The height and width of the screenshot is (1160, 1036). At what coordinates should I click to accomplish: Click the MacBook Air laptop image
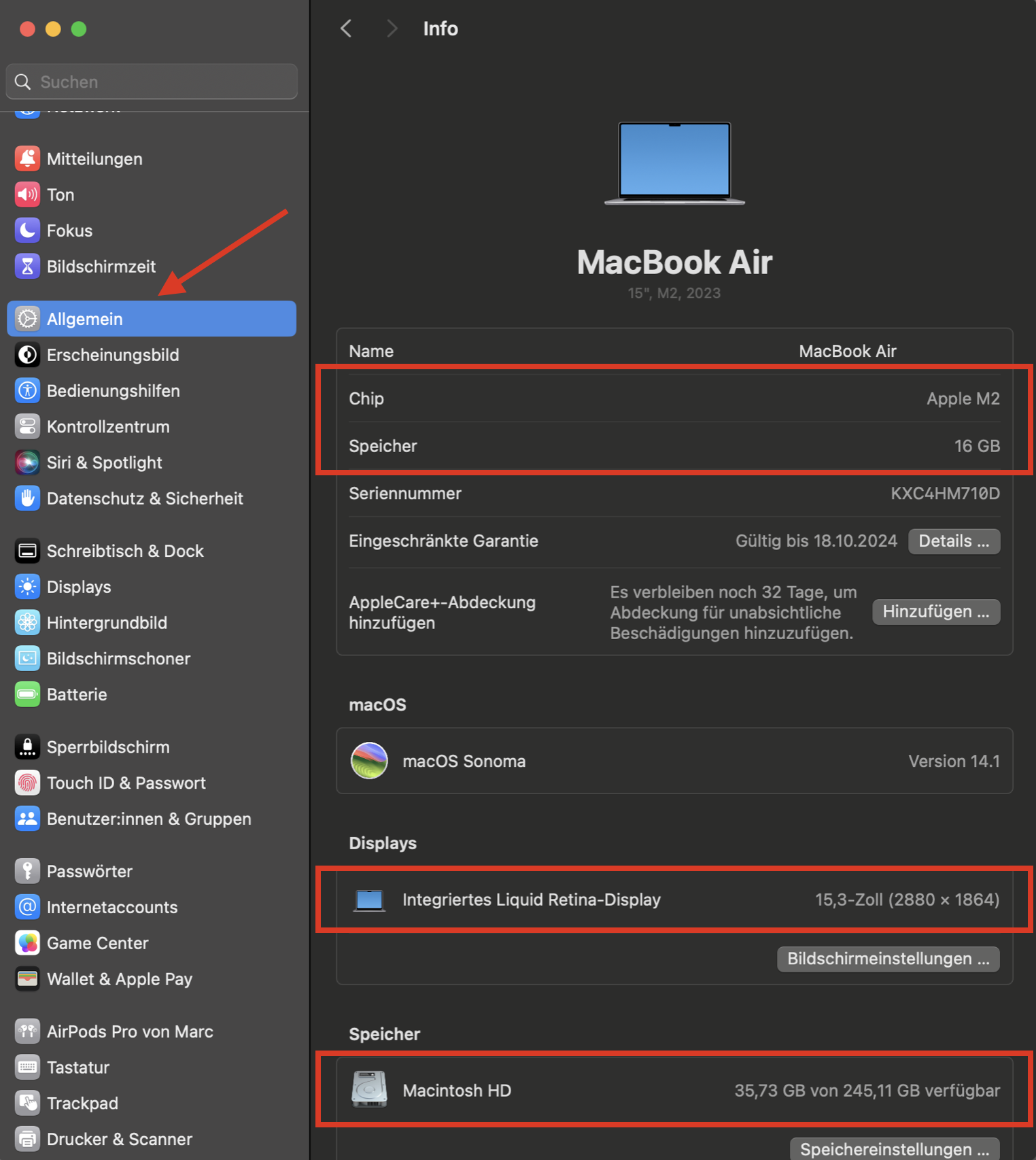coord(674,163)
